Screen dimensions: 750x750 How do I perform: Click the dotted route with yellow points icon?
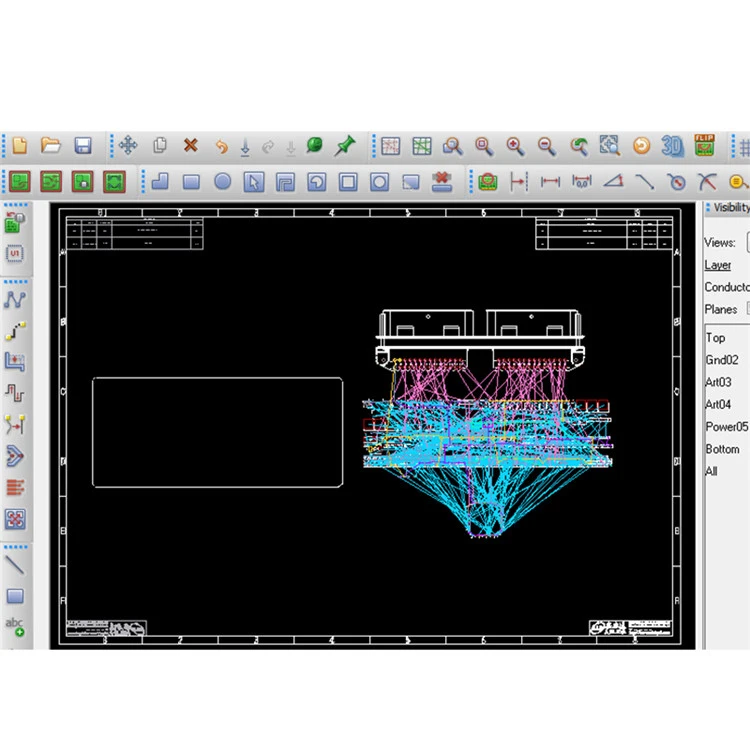15,331
